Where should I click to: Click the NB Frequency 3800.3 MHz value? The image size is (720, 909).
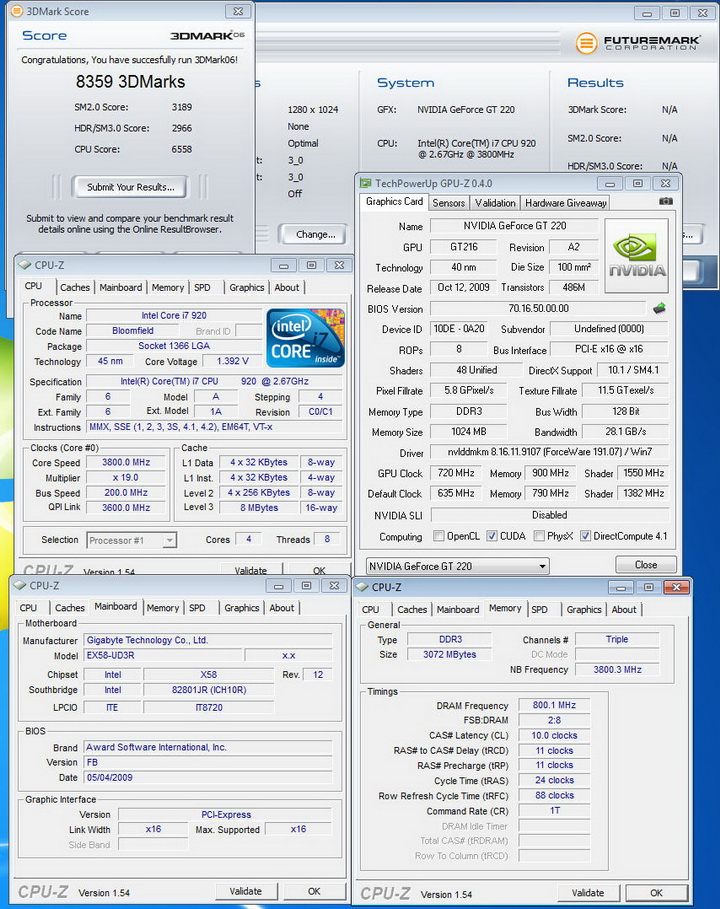click(x=617, y=669)
